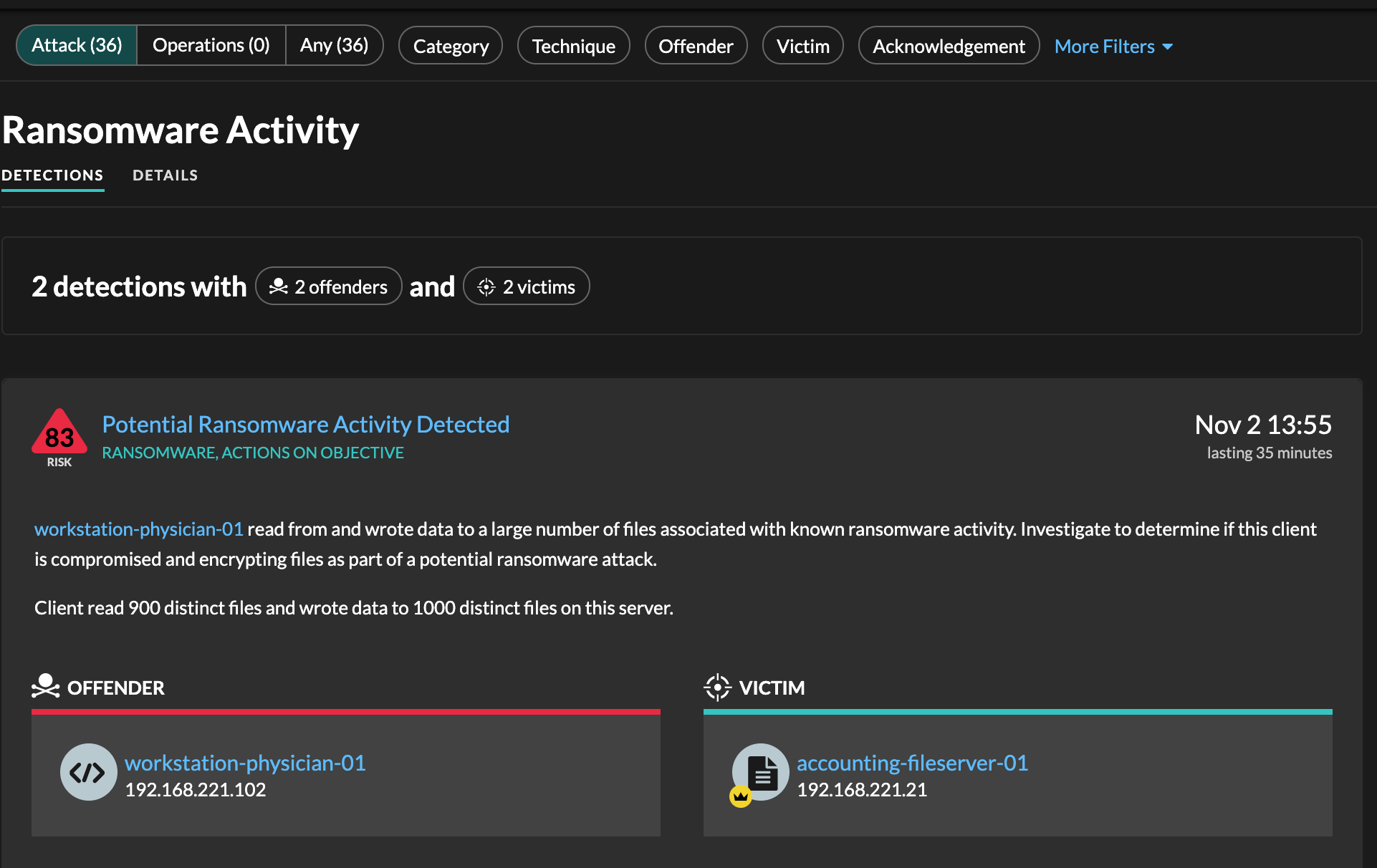Click the 2 offenders pill

(x=329, y=286)
